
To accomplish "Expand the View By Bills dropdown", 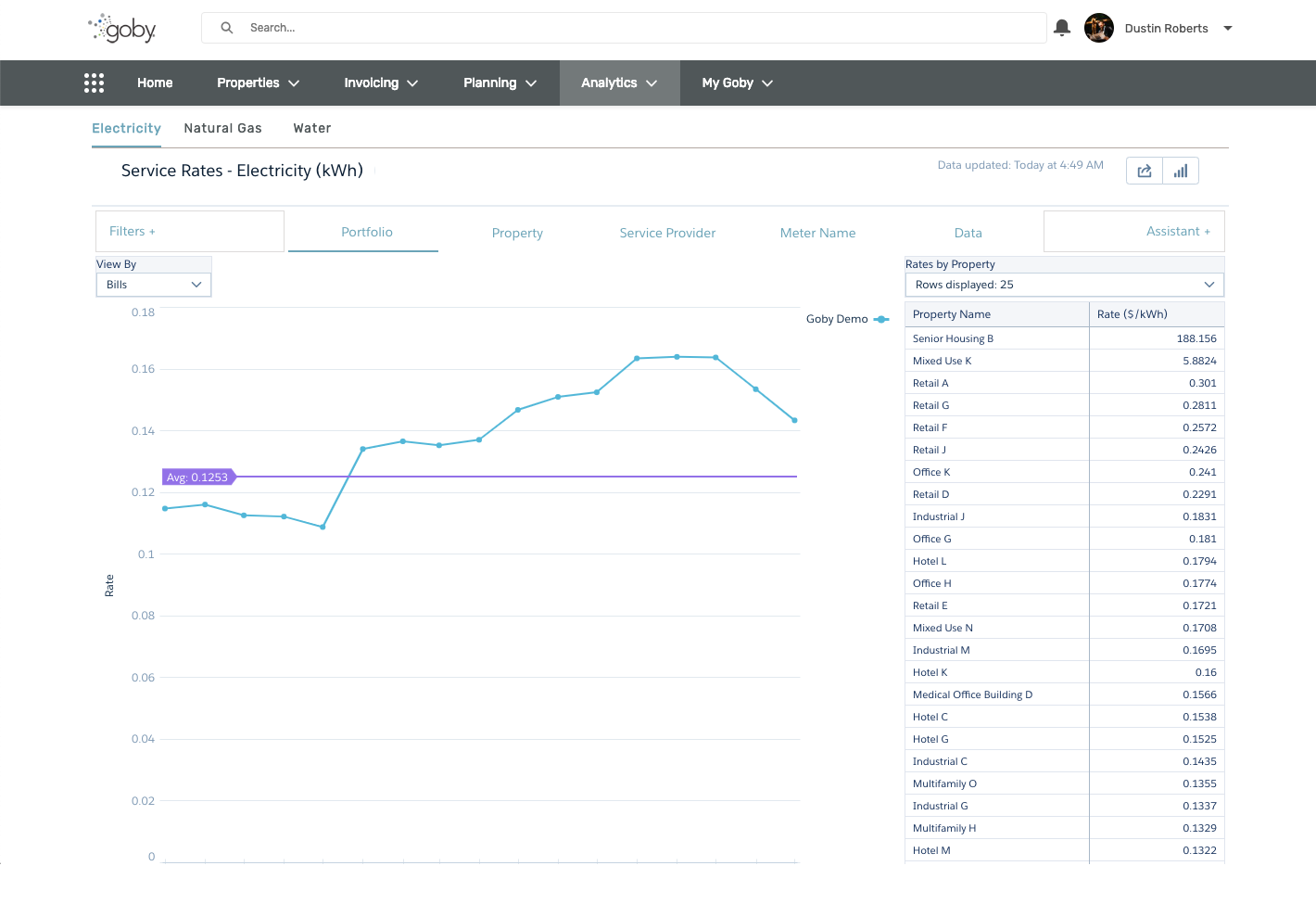I will tap(154, 285).
